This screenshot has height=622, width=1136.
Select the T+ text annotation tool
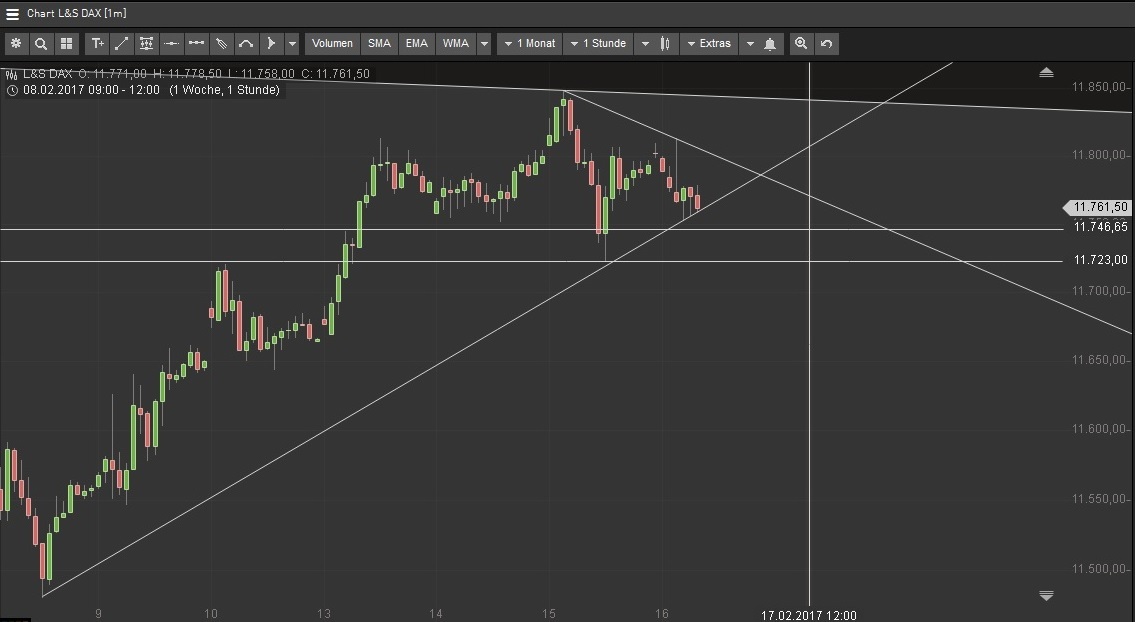[x=97, y=43]
